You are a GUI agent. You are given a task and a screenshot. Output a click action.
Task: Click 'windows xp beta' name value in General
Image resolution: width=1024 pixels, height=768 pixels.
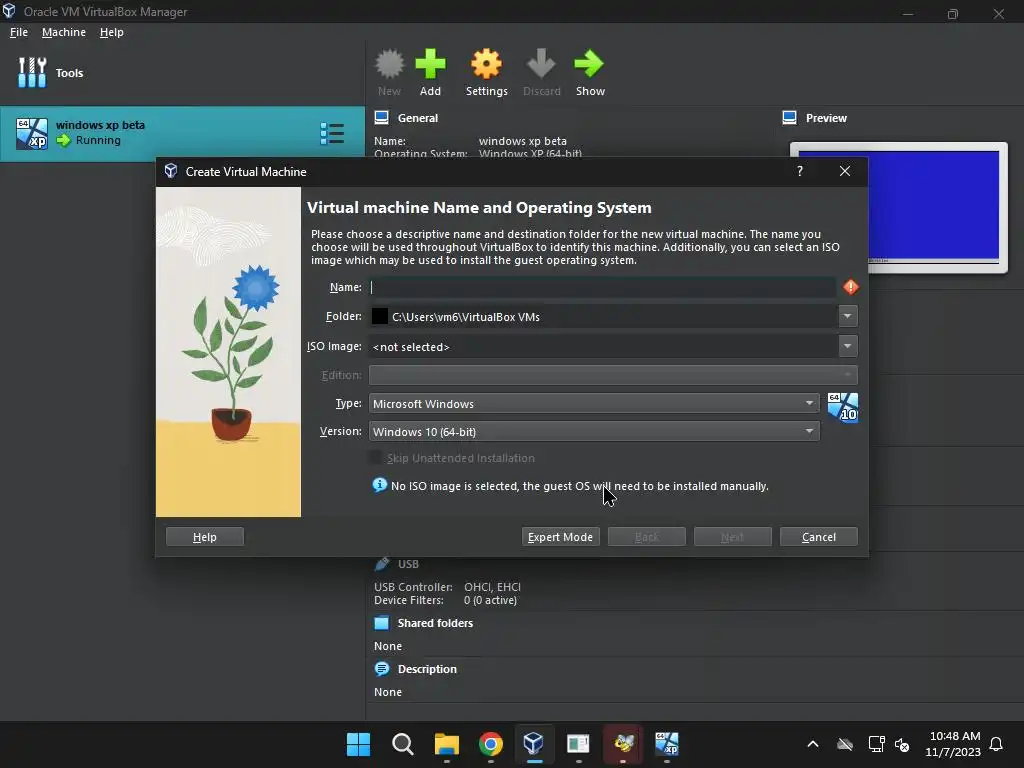[x=522, y=141]
